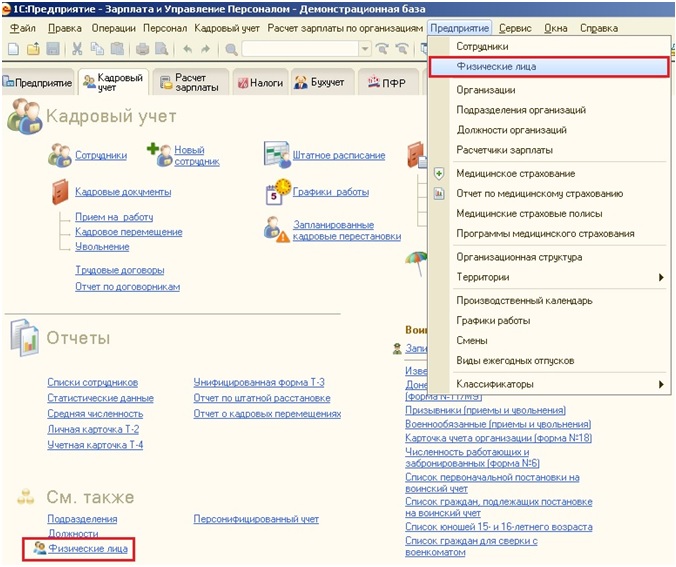Click the Copy toolbar icon
The image size is (676, 567).
pos(97,49)
